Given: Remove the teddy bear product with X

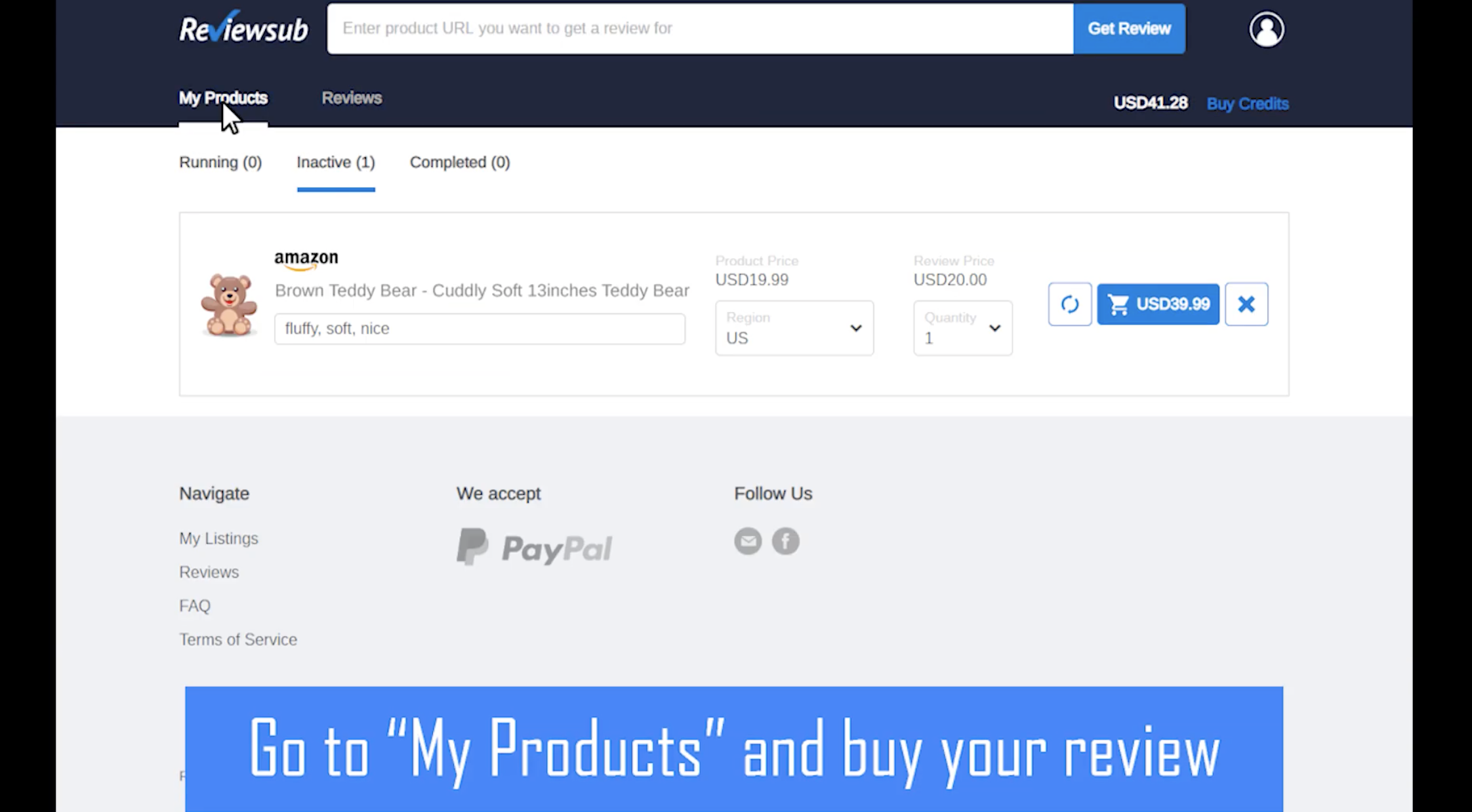Looking at the screenshot, I should click(x=1246, y=304).
